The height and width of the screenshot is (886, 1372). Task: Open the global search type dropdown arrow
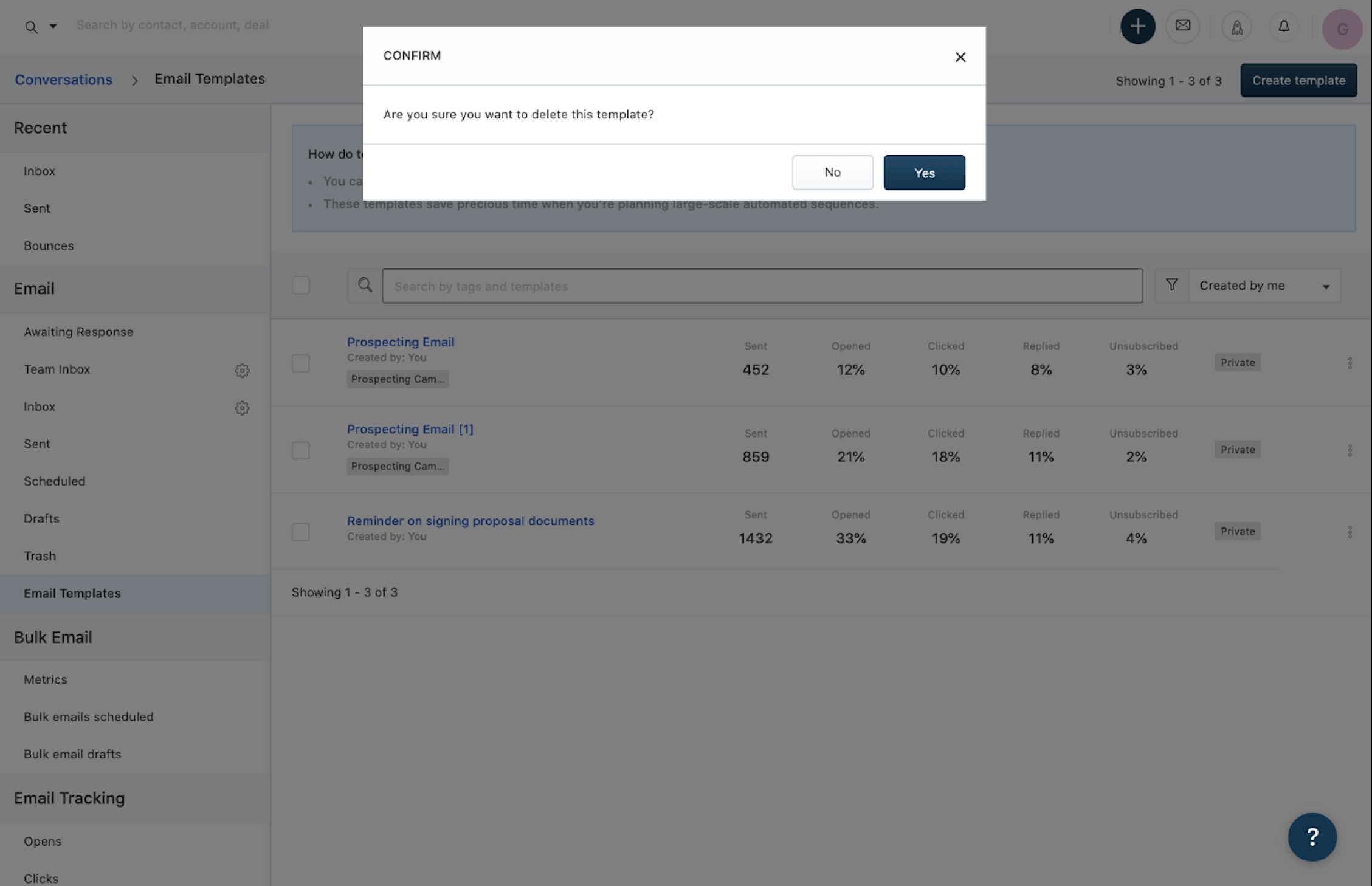pyautogui.click(x=53, y=26)
